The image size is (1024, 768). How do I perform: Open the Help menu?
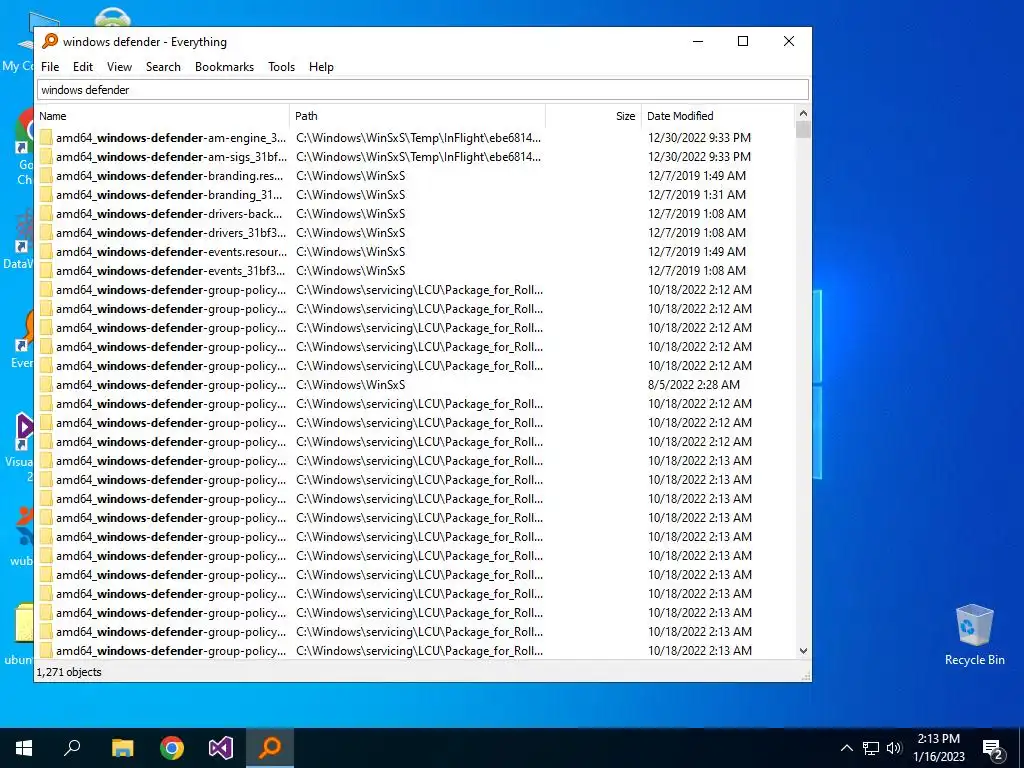pyautogui.click(x=321, y=67)
